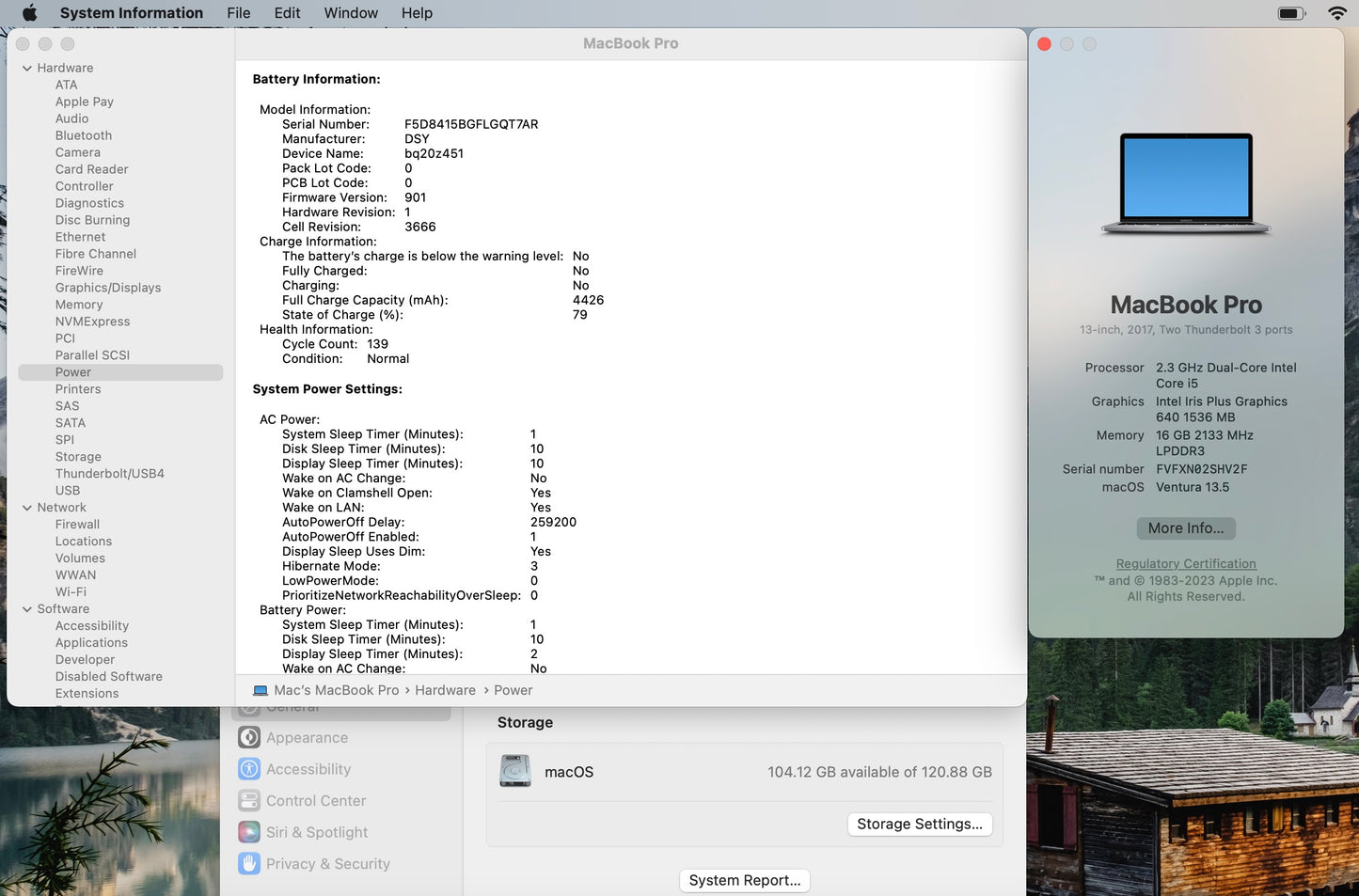Collapse the Software tree section

[27, 609]
